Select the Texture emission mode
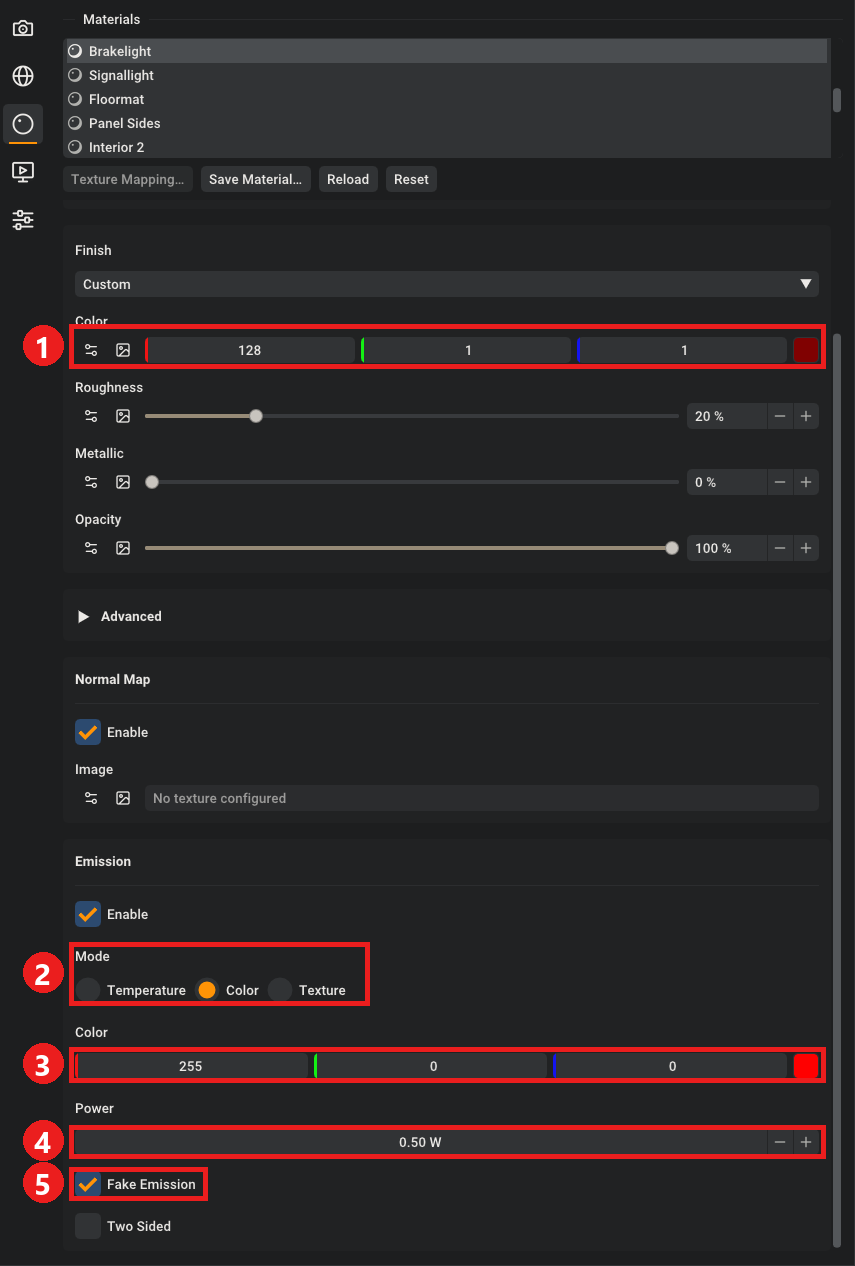The image size is (855, 1266). point(280,990)
